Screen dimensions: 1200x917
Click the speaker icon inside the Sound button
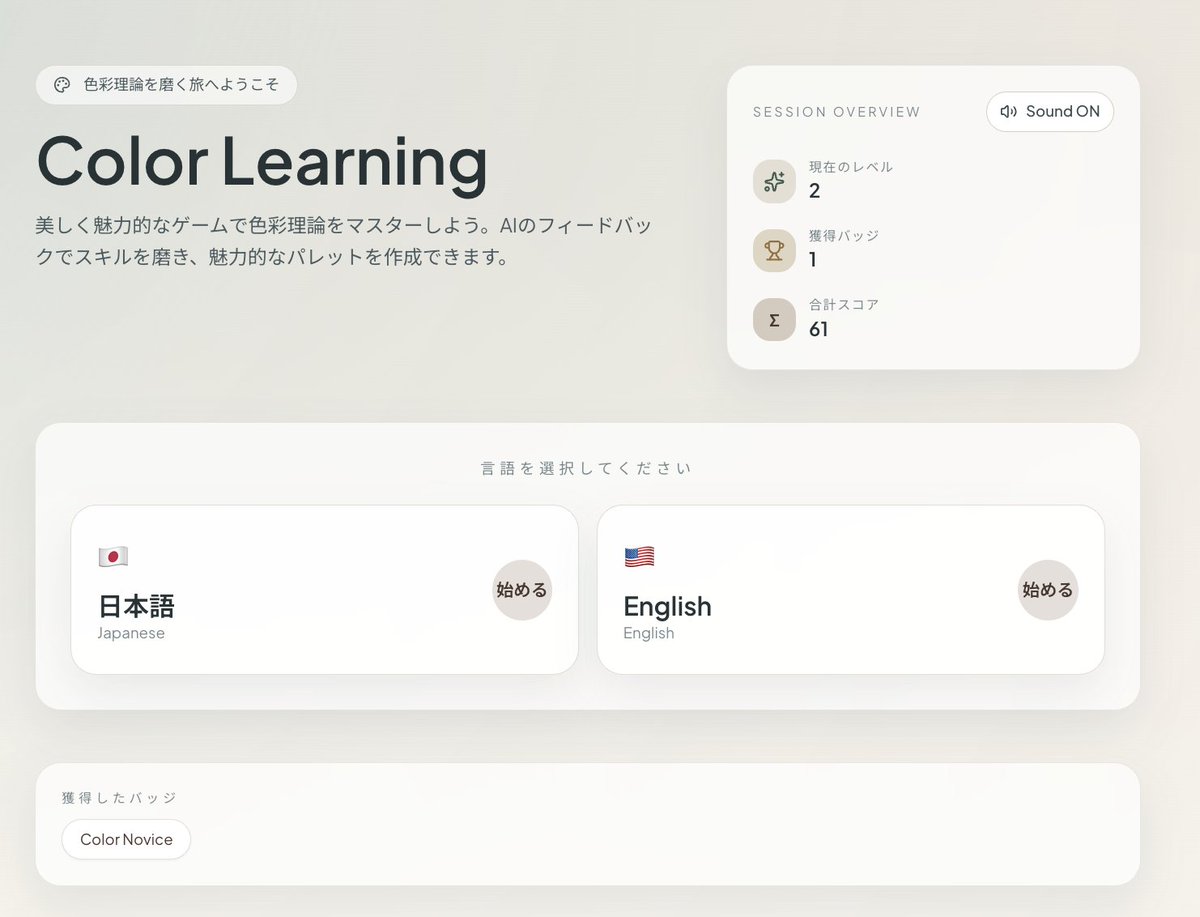coord(1007,111)
